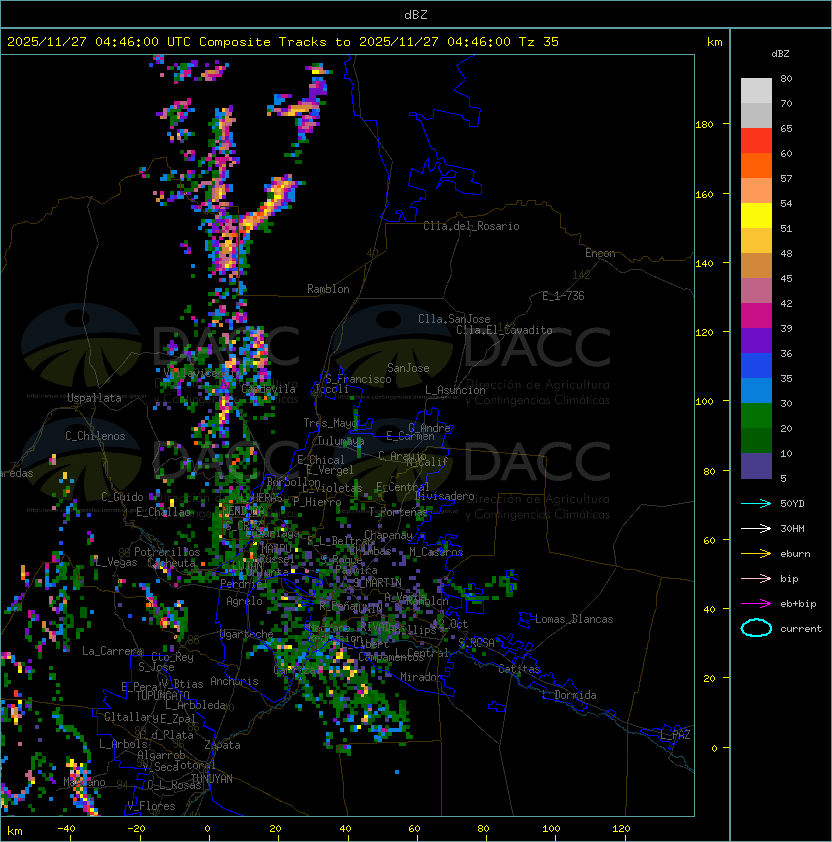The height and width of the screenshot is (842, 832).
Task: Click the 120 km tick on the bottom axis
Action: click(621, 829)
